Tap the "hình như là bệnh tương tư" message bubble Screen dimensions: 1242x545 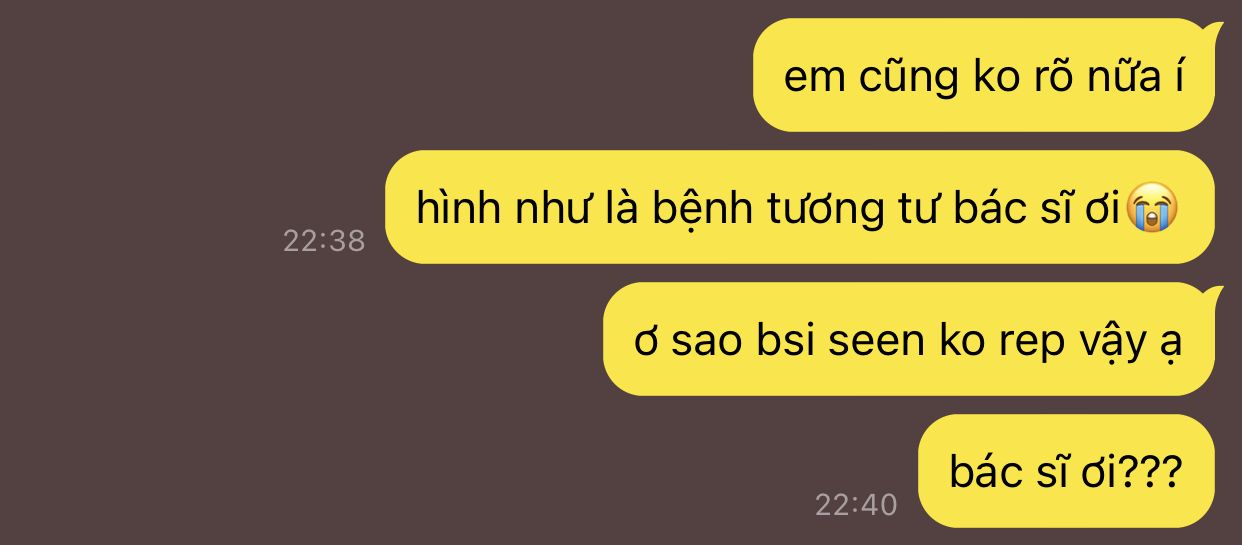(x=799, y=207)
